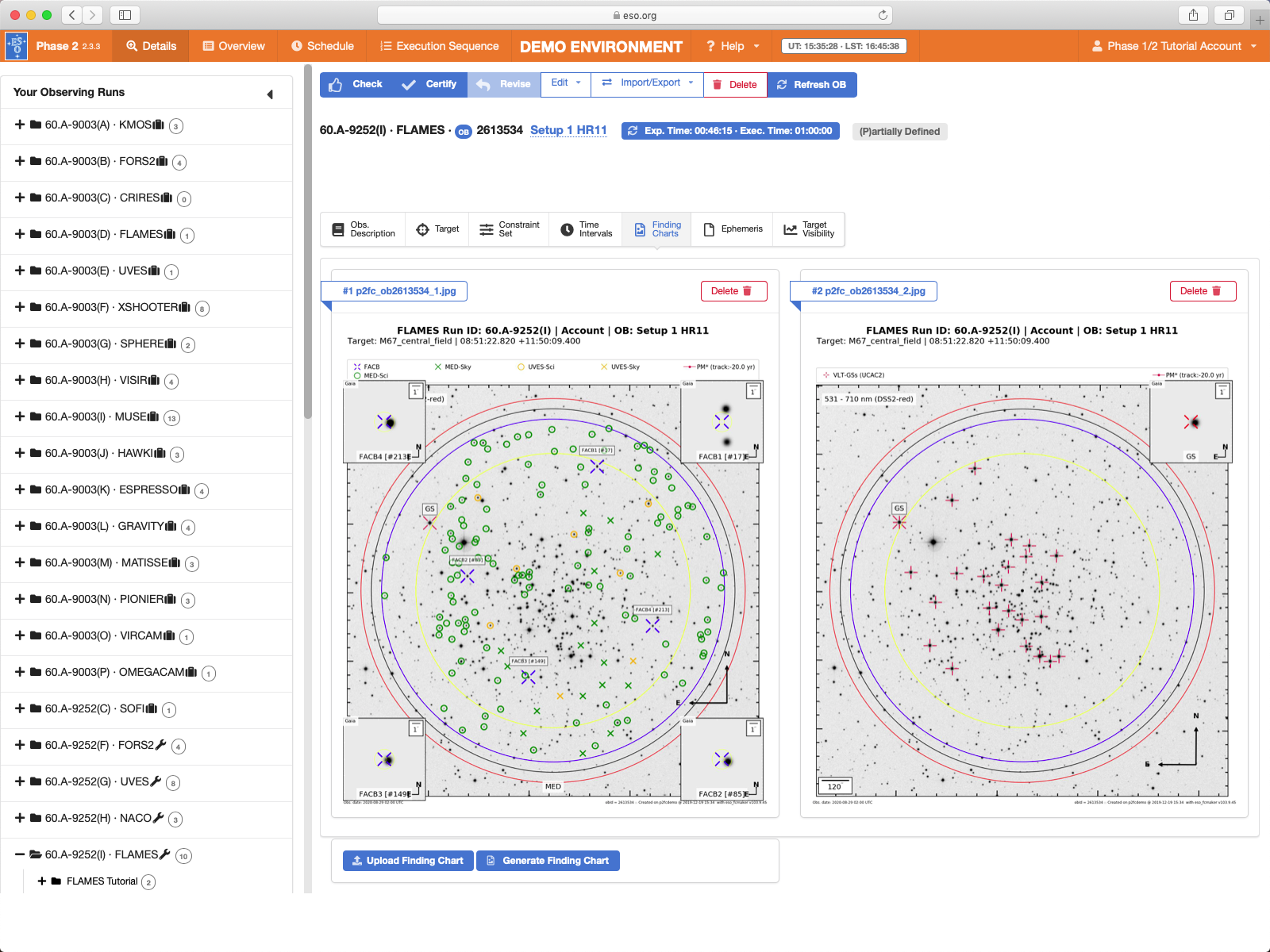Toggle the Safari sidebar icon
Image resolution: width=1270 pixels, height=952 pixels.
point(125,15)
